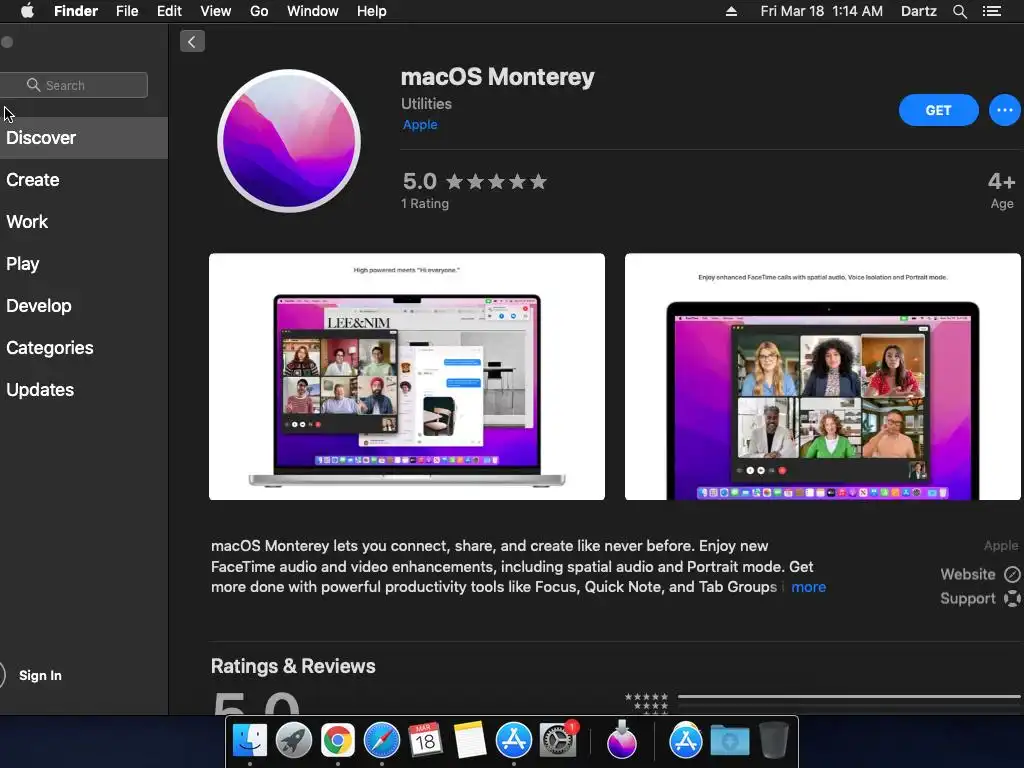Open the developer Website link
This screenshot has height=768, width=1024.
click(x=968, y=574)
